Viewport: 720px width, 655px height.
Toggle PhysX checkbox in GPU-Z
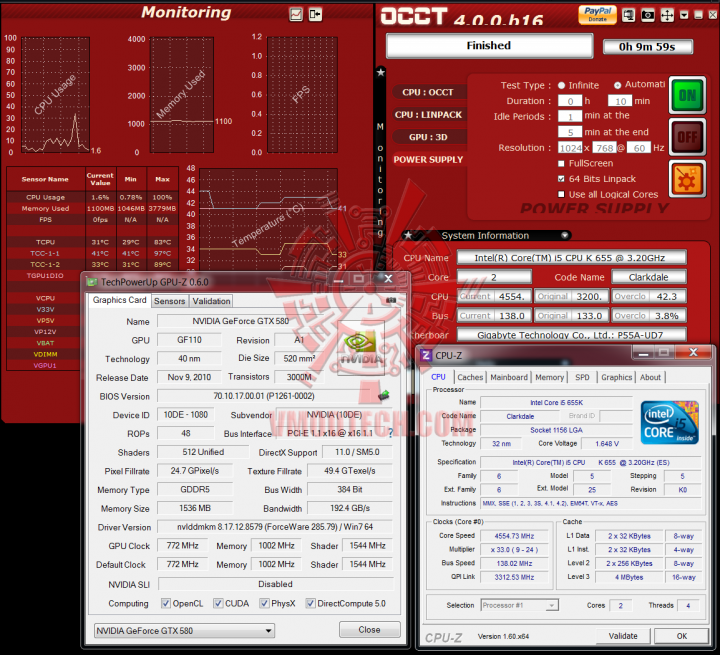point(264,603)
